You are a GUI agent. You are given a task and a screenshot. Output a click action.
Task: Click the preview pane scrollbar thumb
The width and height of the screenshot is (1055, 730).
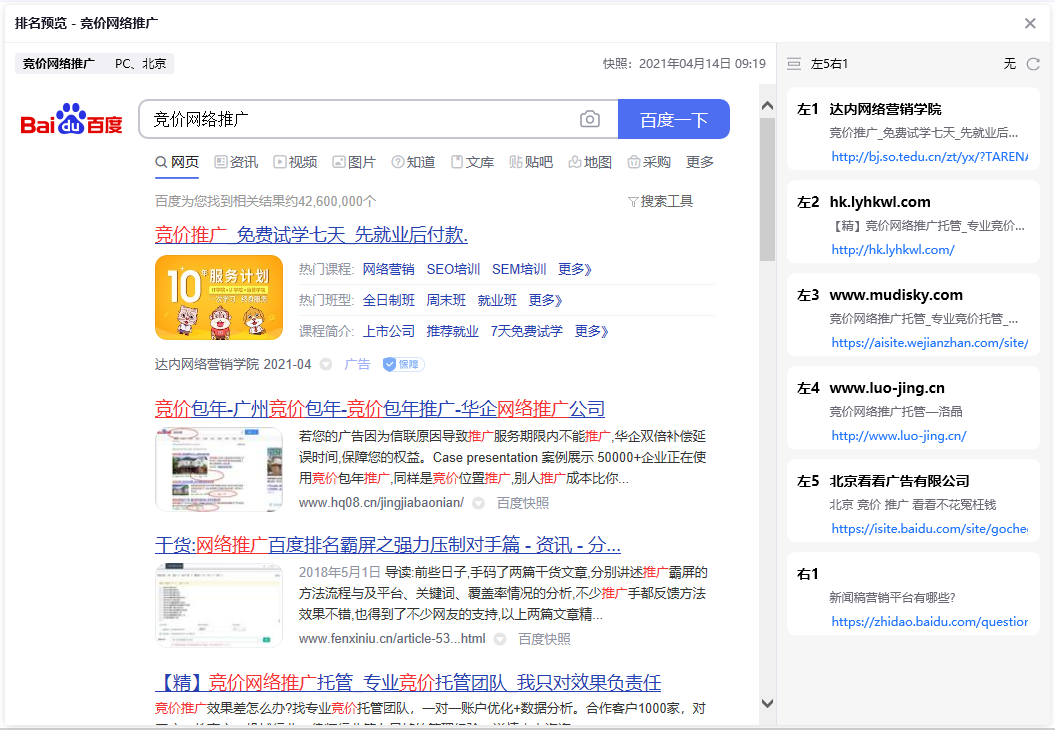coord(767,189)
